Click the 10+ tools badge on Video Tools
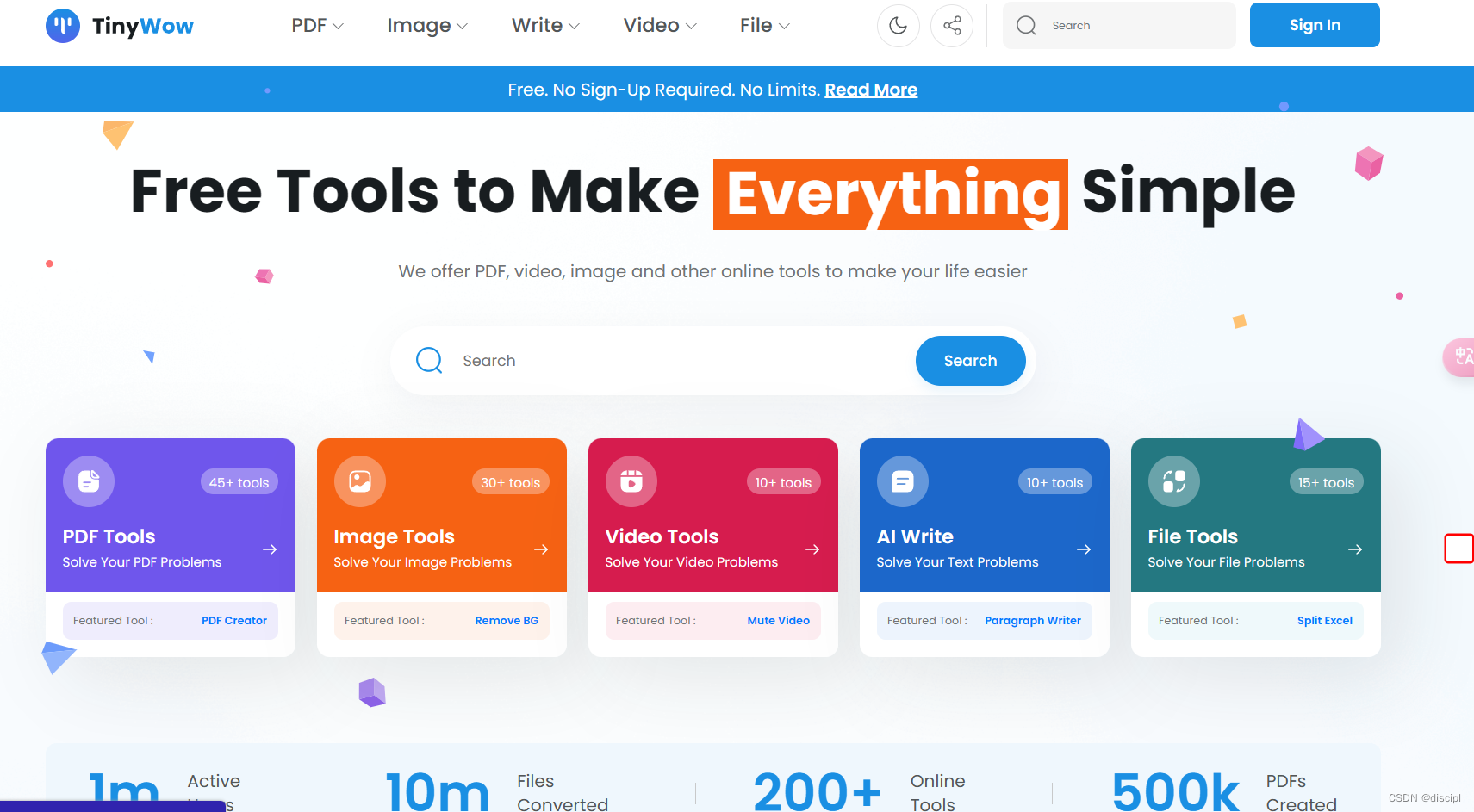 click(784, 482)
